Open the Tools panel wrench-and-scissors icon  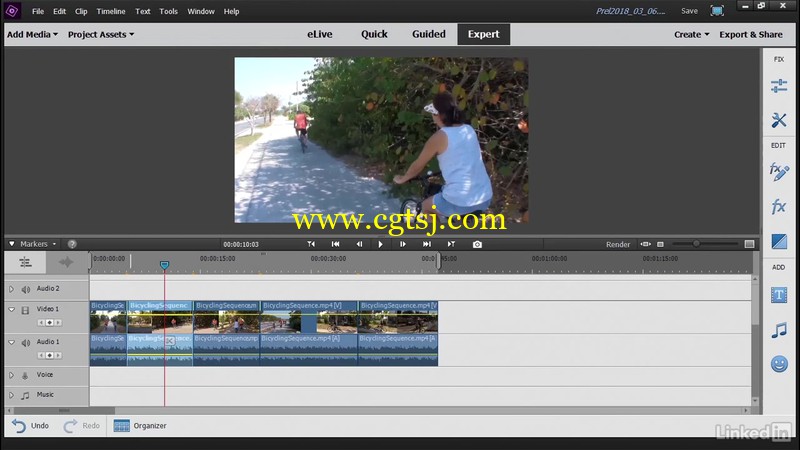coord(779,120)
